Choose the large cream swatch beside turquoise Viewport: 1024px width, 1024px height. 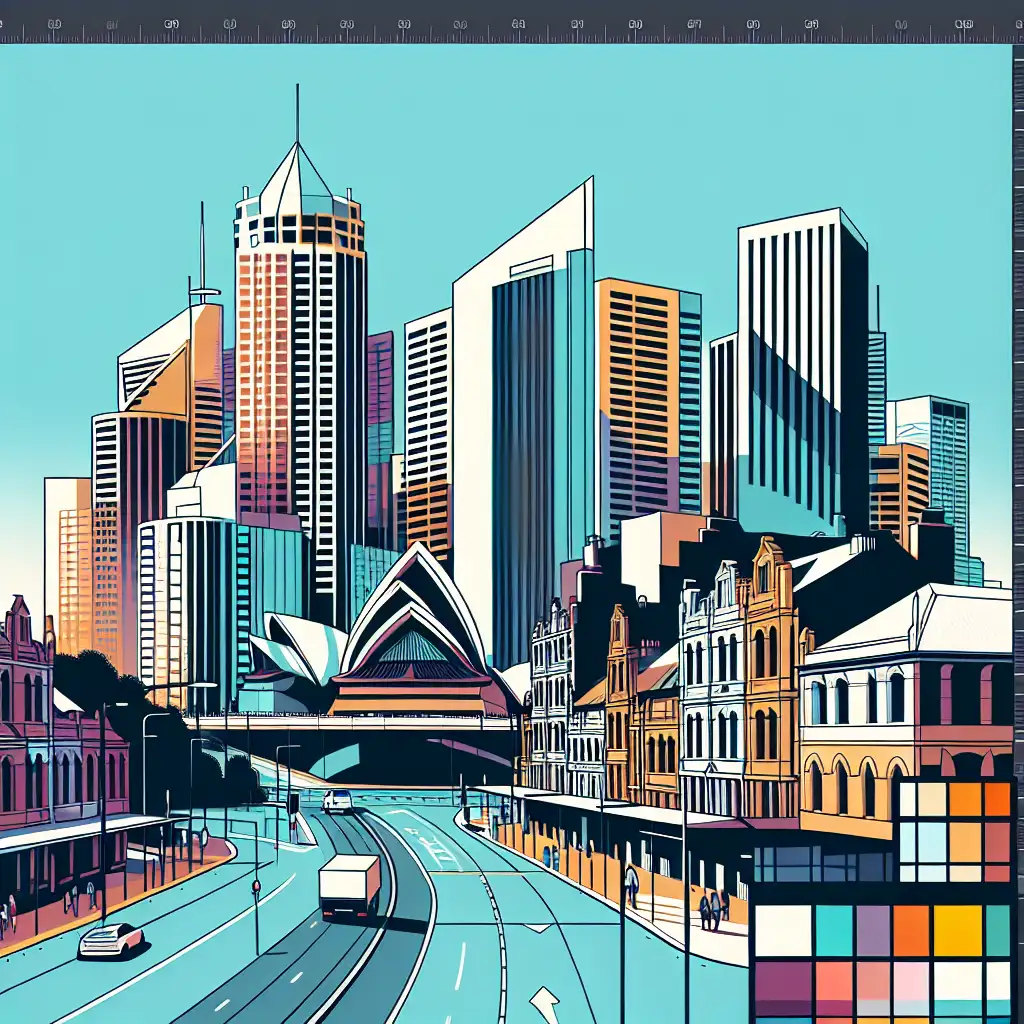[x=783, y=930]
